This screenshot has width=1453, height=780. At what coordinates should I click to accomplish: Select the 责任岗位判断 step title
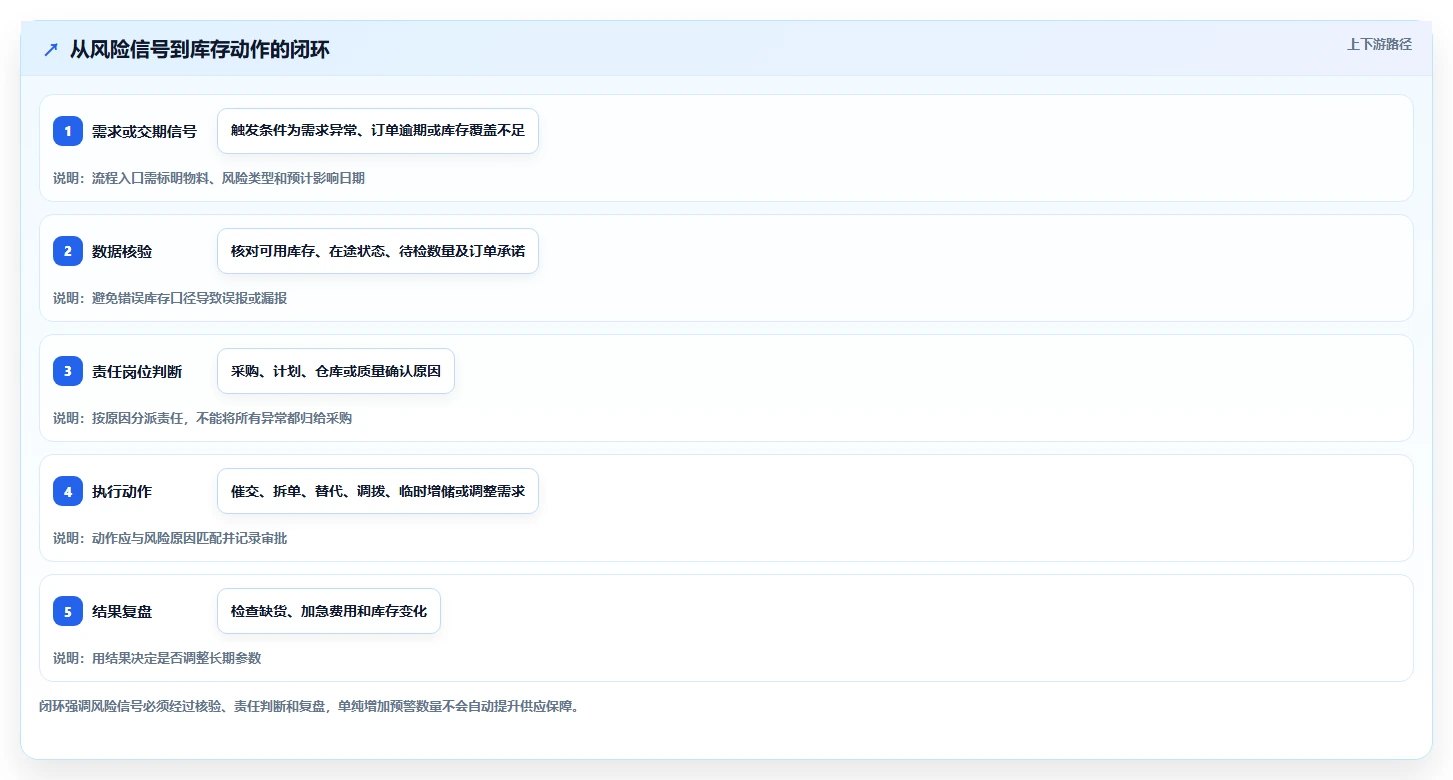point(137,371)
